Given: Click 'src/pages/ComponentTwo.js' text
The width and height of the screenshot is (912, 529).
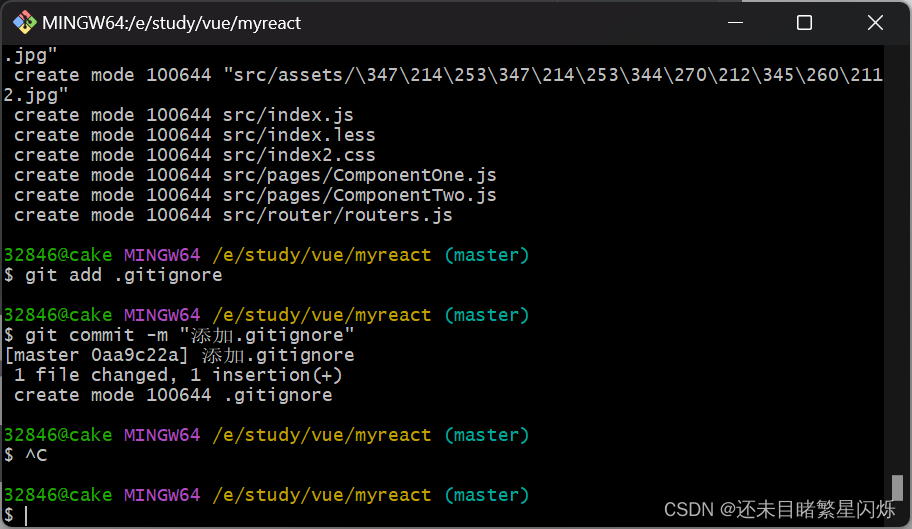Looking at the screenshot, I should pos(359,195).
